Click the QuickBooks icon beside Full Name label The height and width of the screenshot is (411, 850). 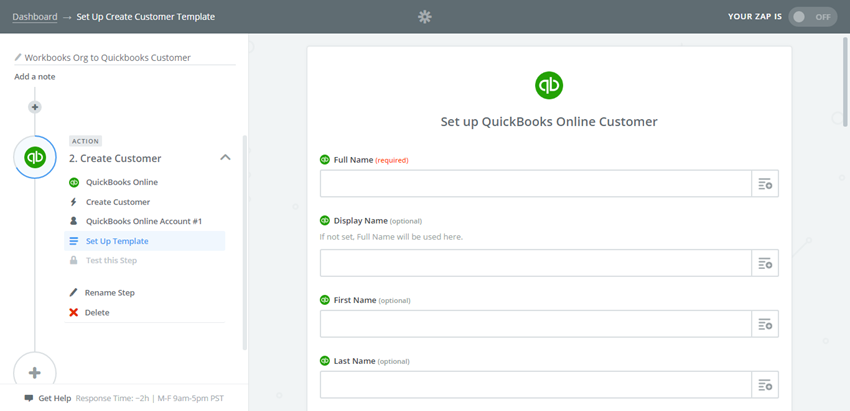point(325,160)
